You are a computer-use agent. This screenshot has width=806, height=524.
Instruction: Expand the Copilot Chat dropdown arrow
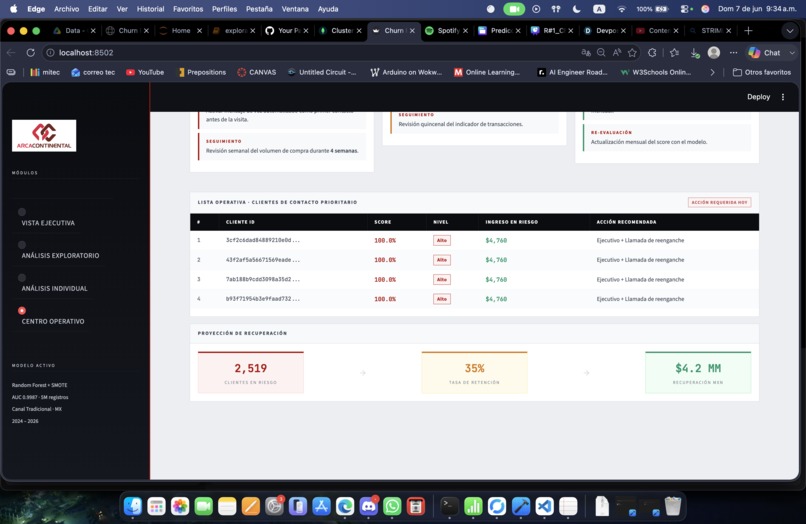pyautogui.click(x=792, y=52)
